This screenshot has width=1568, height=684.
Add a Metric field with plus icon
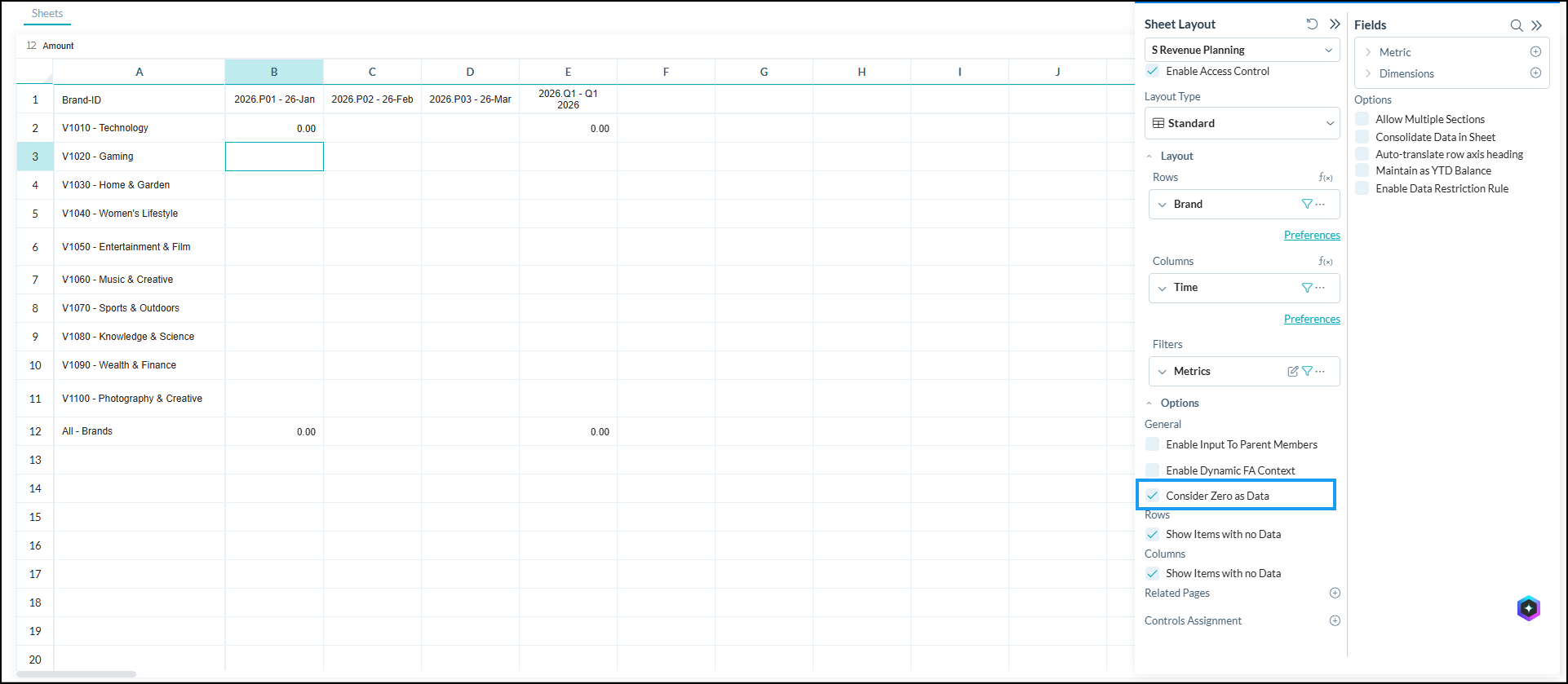pyautogui.click(x=1535, y=51)
